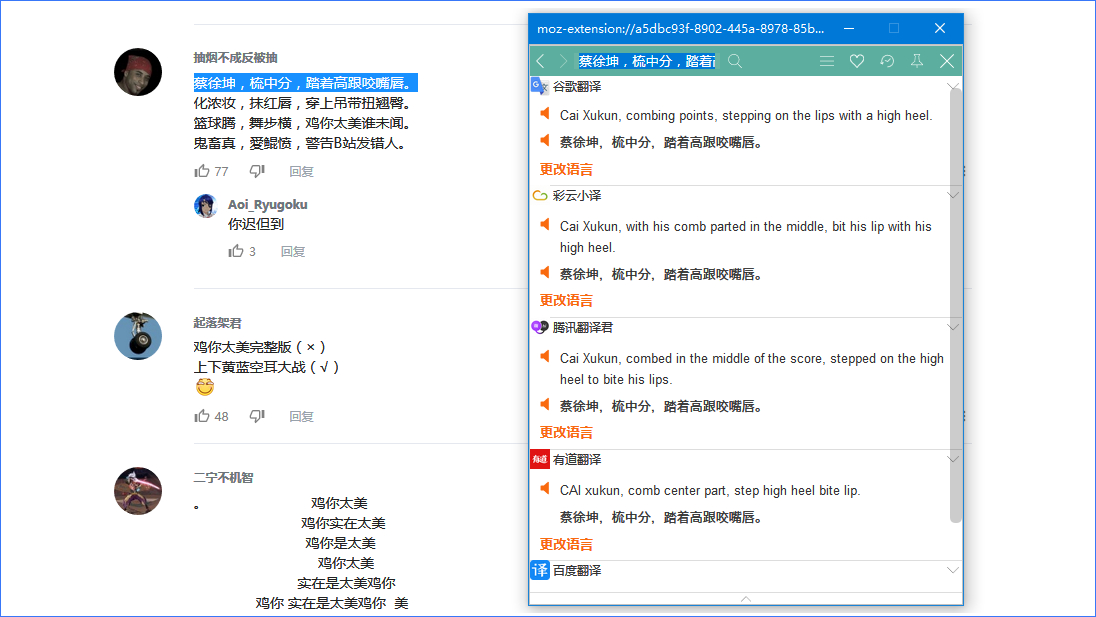Like the comment with 77 thumbs up

click(x=202, y=171)
